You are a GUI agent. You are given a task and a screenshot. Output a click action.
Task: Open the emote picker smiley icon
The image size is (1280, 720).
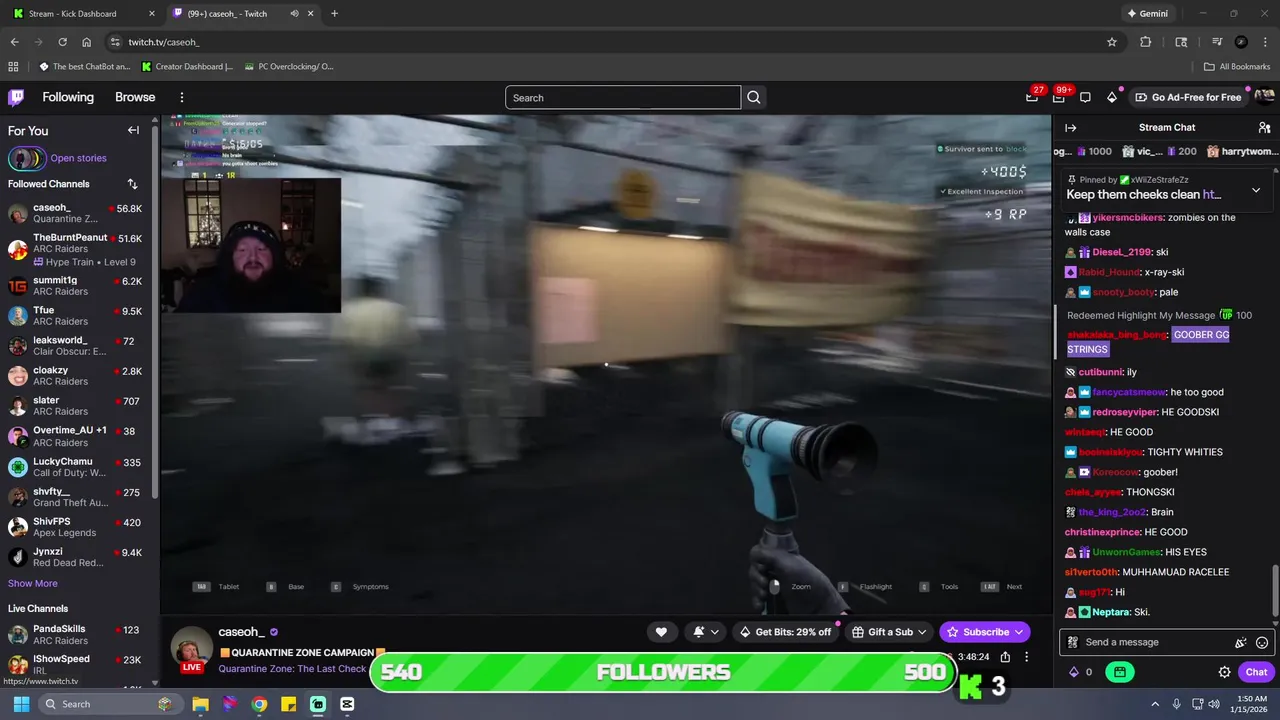[x=1261, y=643]
